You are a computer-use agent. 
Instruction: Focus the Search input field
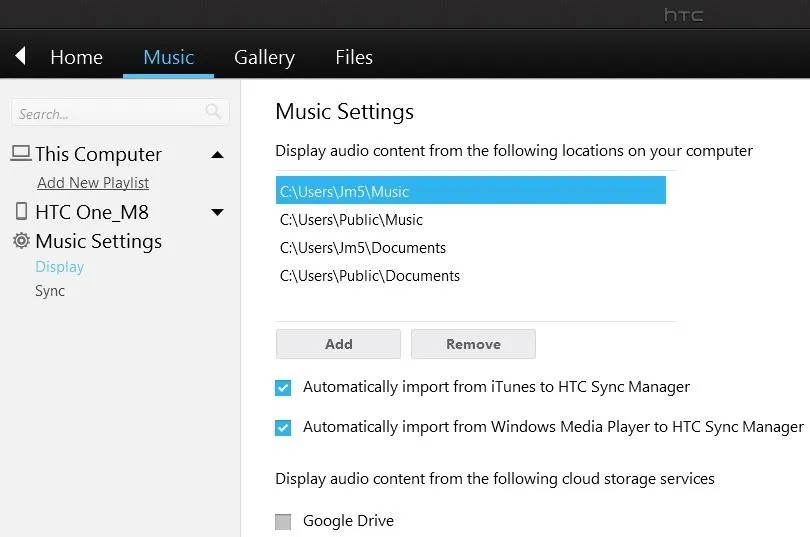(120, 112)
